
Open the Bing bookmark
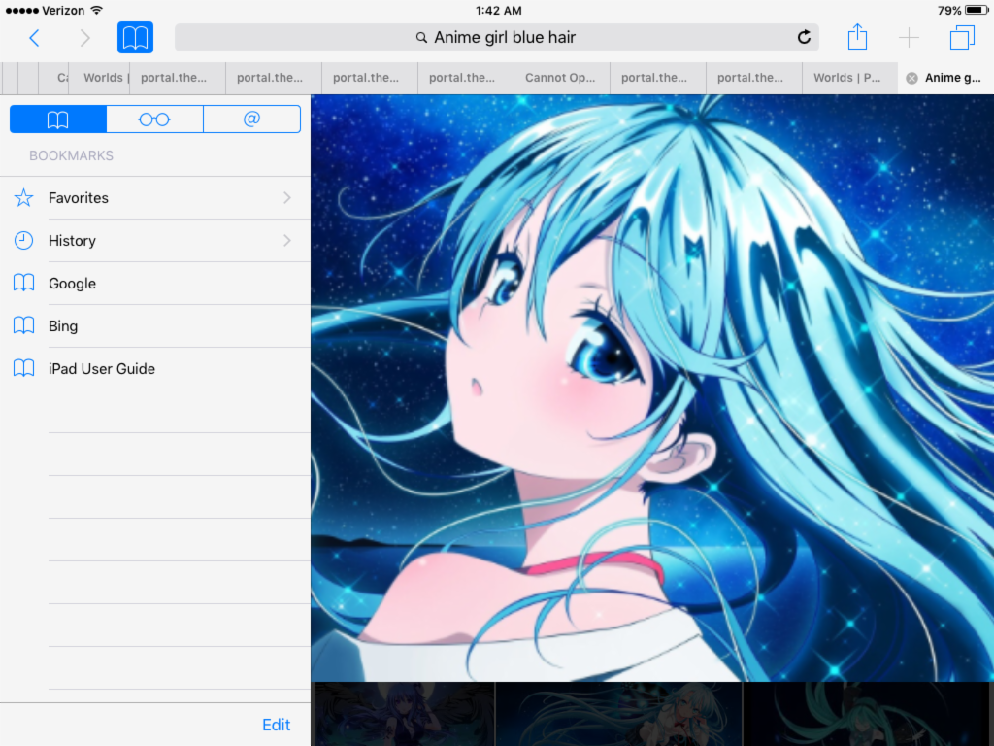pyautogui.click(x=155, y=326)
